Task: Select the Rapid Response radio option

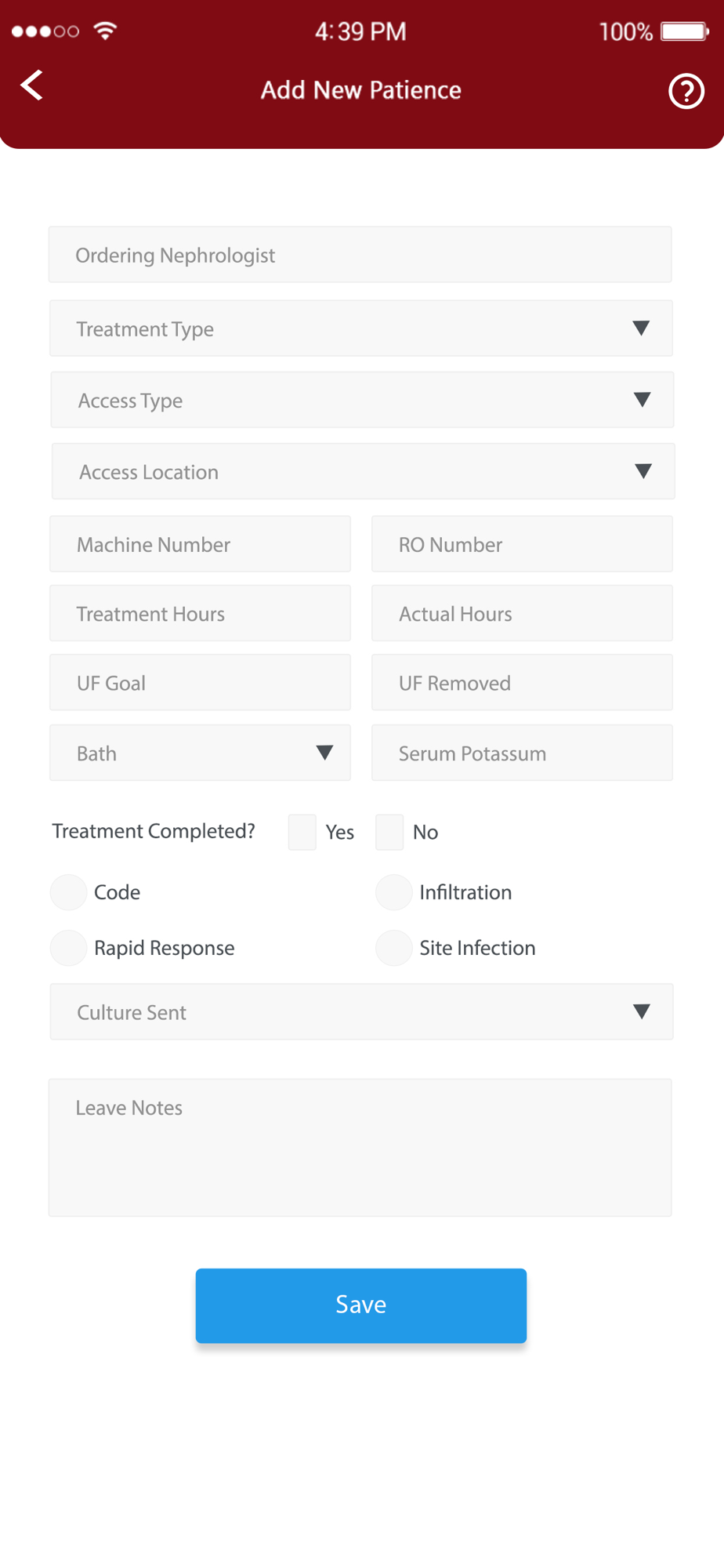Action: (x=68, y=948)
